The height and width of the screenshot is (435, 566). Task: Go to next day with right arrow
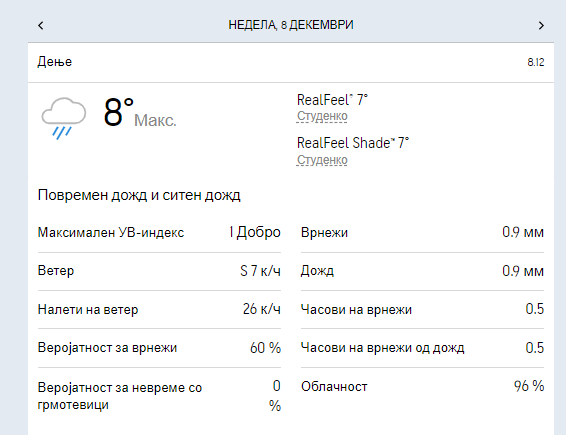[x=541, y=25]
